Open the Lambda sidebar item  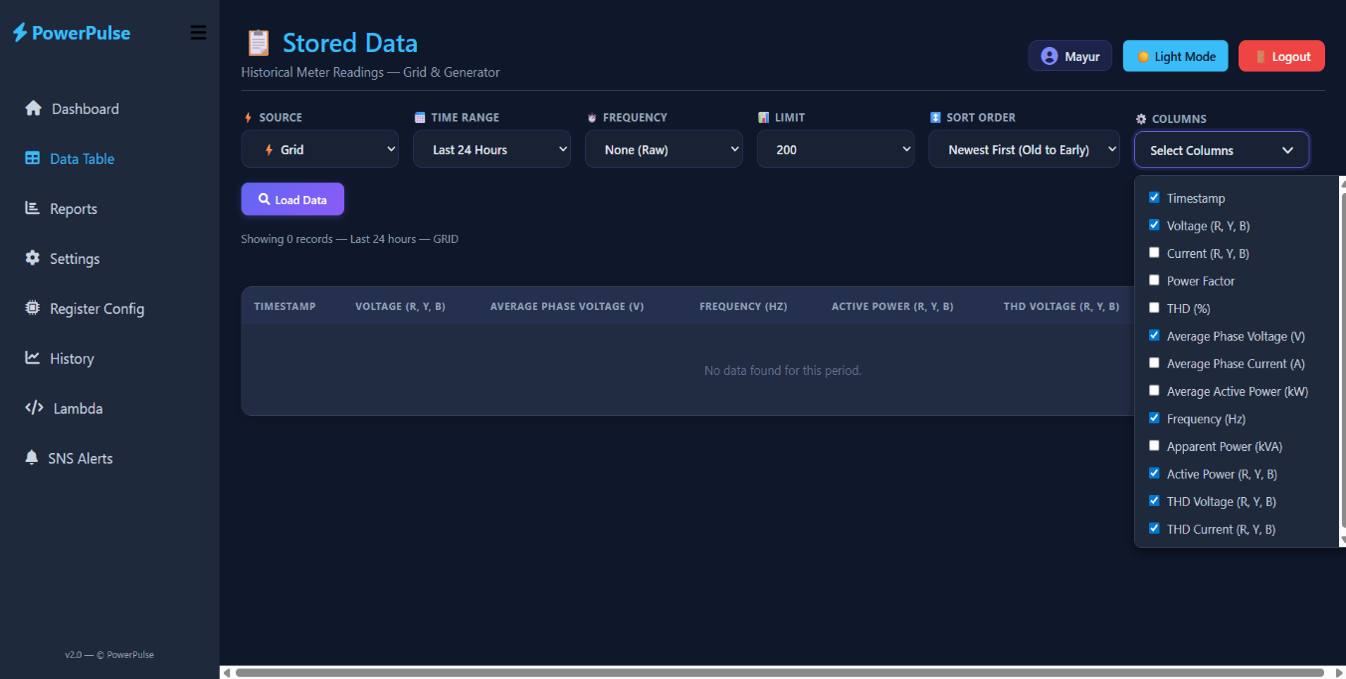click(110, 408)
